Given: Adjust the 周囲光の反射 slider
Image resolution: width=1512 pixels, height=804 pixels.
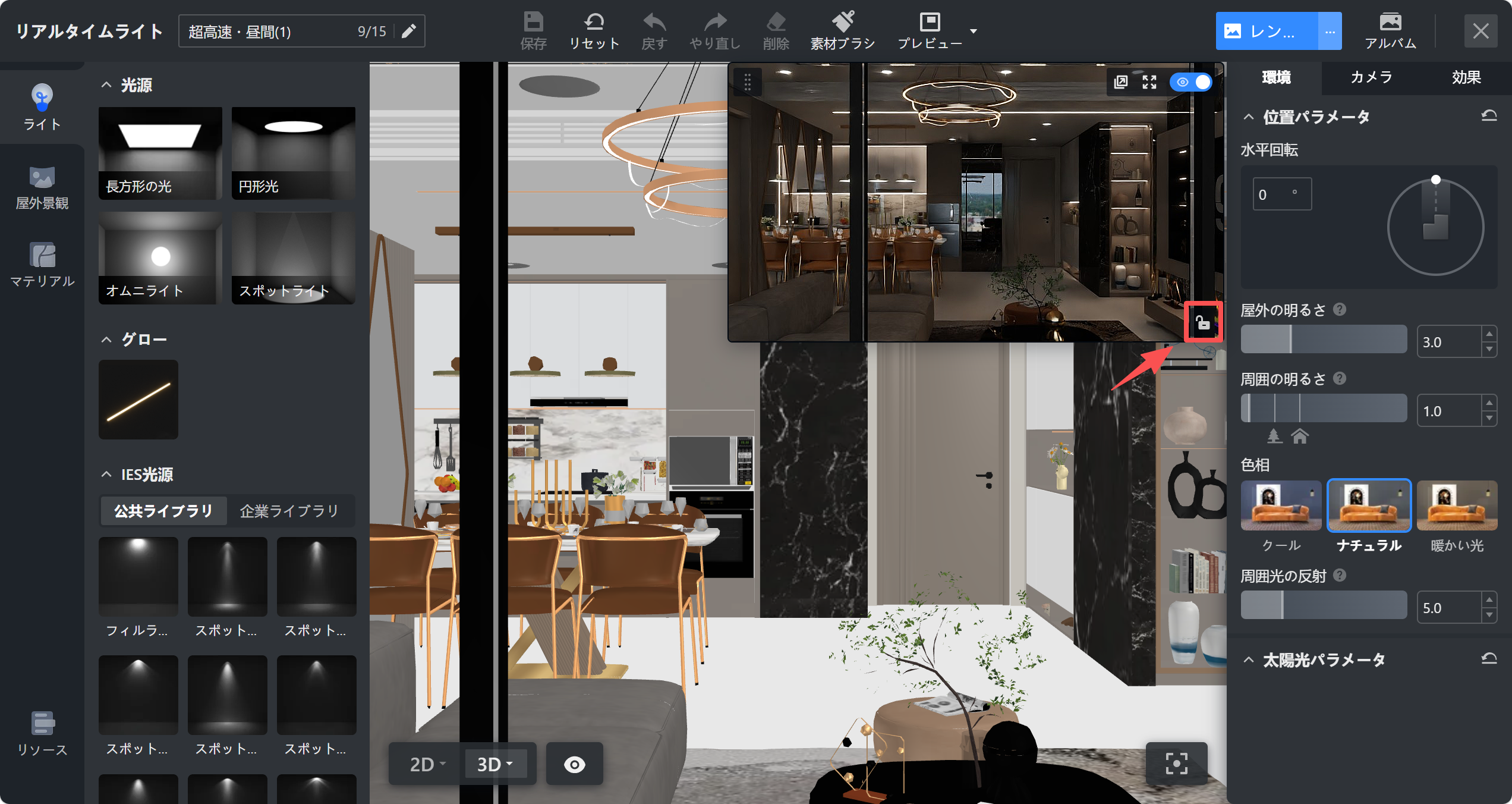Looking at the screenshot, I should pos(1324,605).
